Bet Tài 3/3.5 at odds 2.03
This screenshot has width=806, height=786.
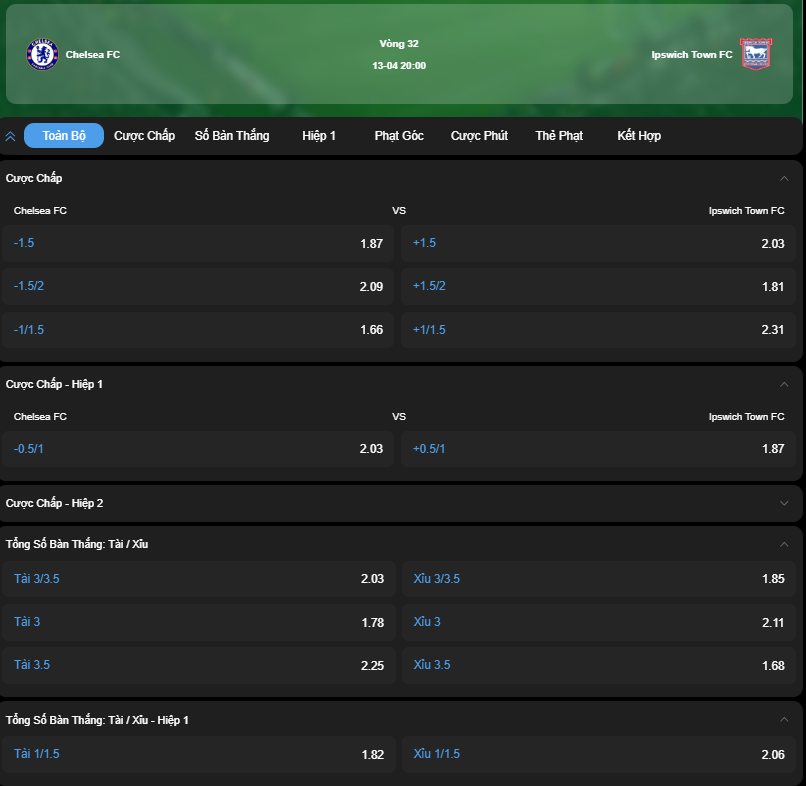(x=199, y=579)
